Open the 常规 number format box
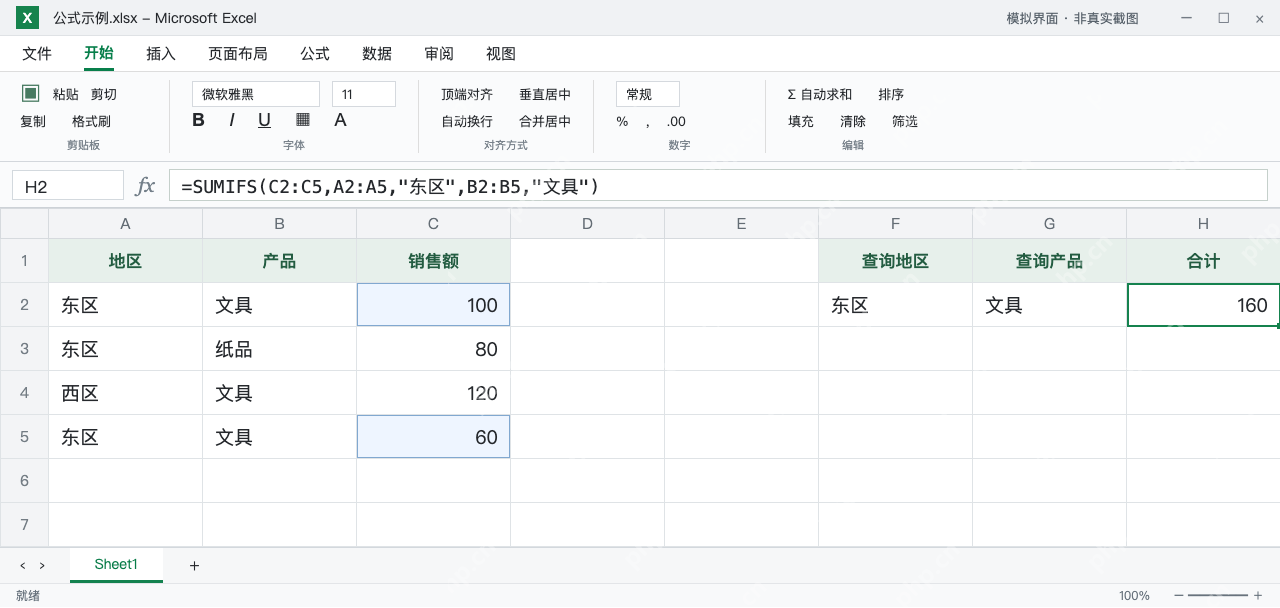1280x608 pixels. coord(648,94)
